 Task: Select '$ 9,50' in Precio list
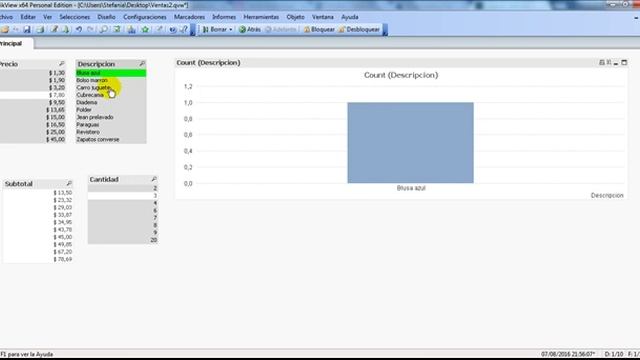tap(33, 102)
